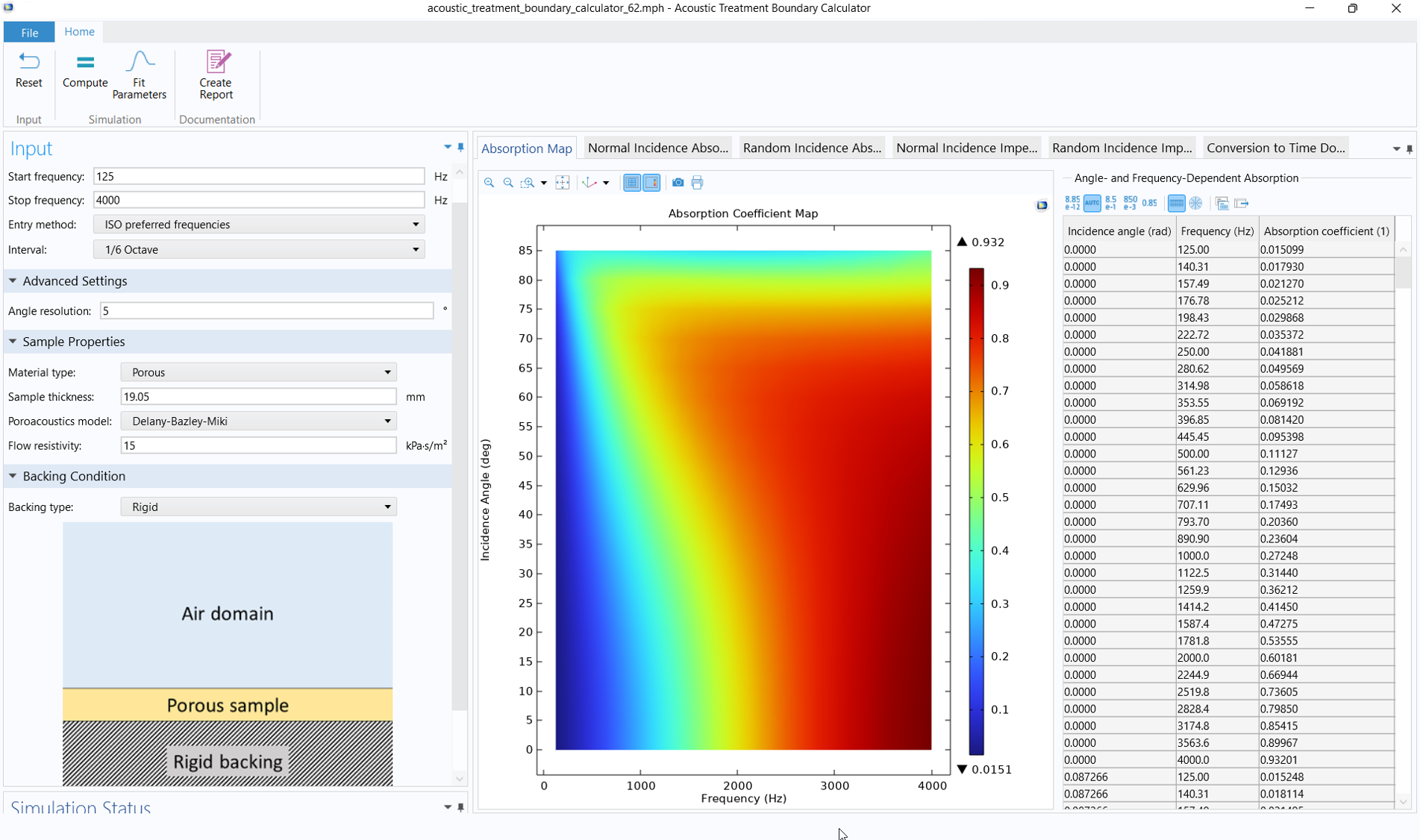Image resolution: width=1420 pixels, height=840 pixels.
Task: Open the Material type dropdown
Action: pyautogui.click(x=258, y=372)
